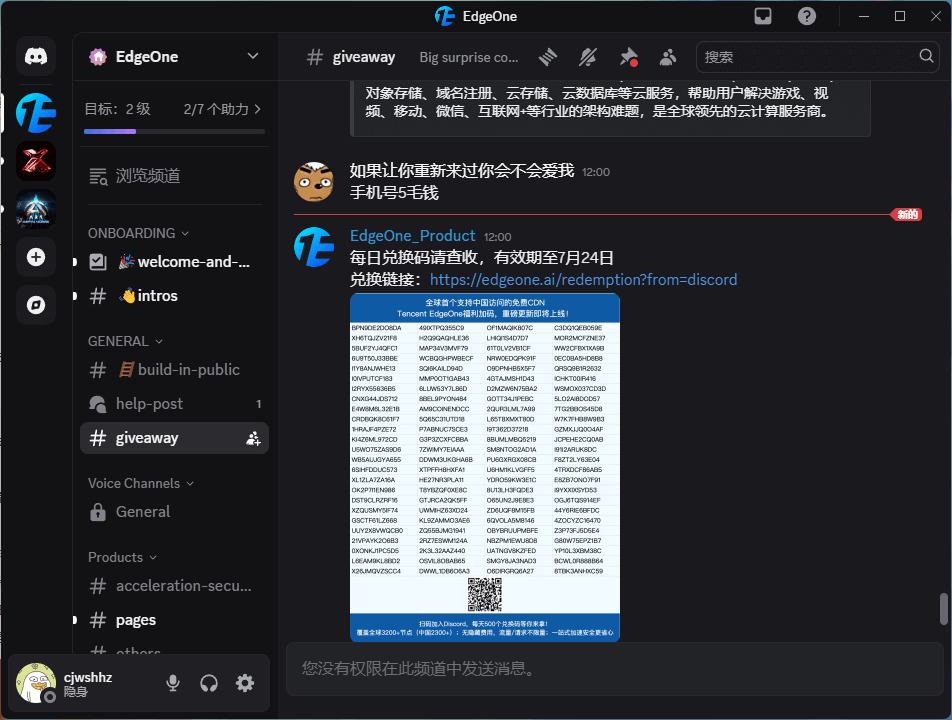952x720 pixels.
Task: Click the help-post forum bubble icon
Action: [98, 404]
